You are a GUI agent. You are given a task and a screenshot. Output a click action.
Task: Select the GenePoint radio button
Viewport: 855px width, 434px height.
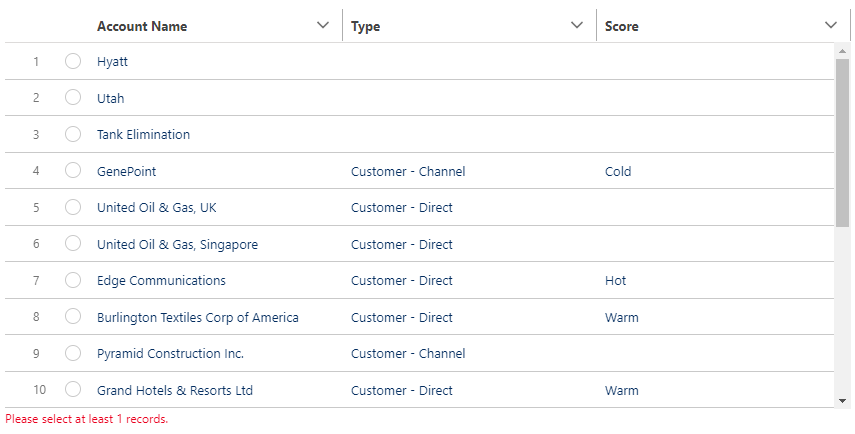[x=73, y=171]
